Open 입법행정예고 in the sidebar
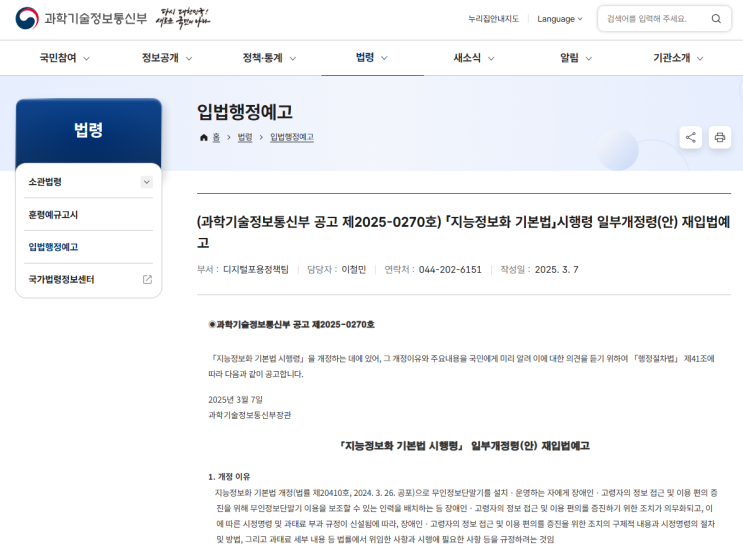Viewport: 743px width, 545px height. pyautogui.click(x=53, y=247)
